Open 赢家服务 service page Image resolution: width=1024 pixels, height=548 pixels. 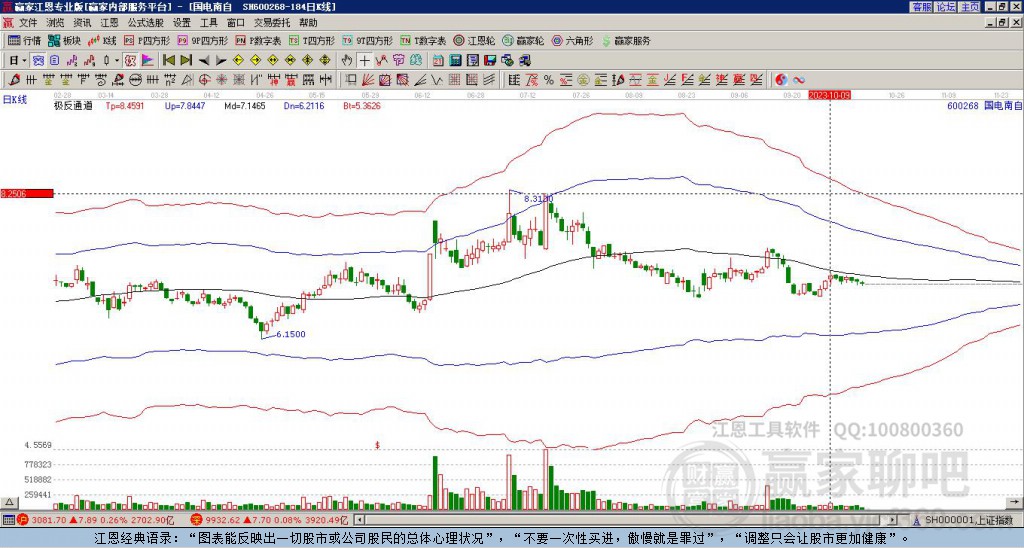point(626,40)
